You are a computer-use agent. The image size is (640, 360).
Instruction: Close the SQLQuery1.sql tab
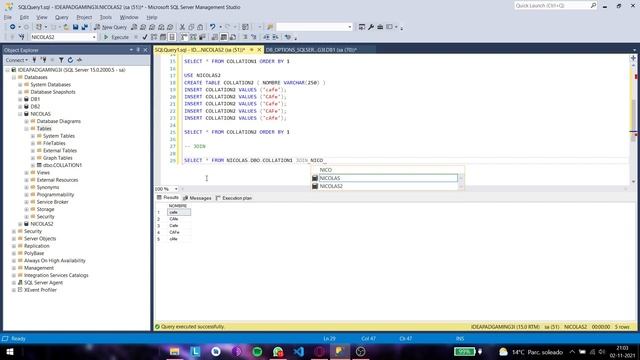point(259,50)
